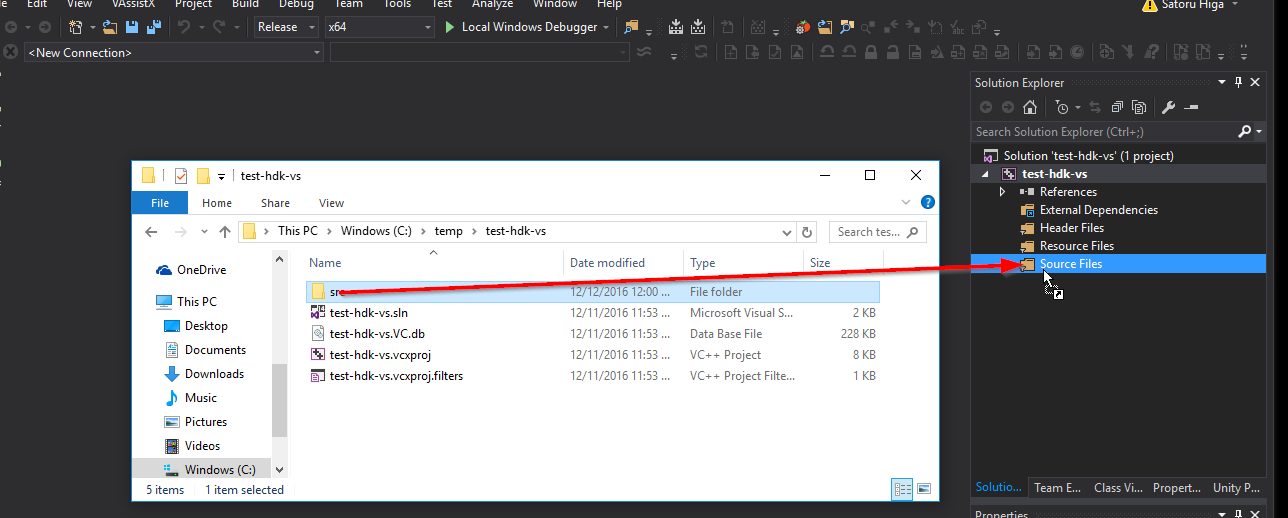The image size is (1288, 518).
Task: Click the Explorer Up arrow
Action: 225,231
